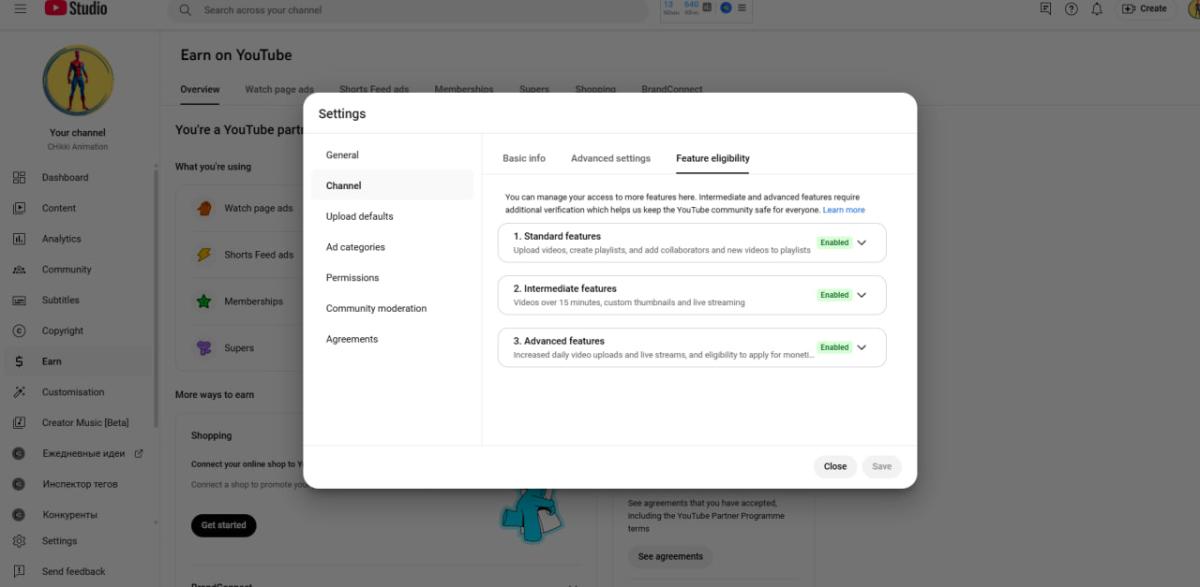
Task: Click the account avatar in the top-right corner
Action: [1193, 9]
